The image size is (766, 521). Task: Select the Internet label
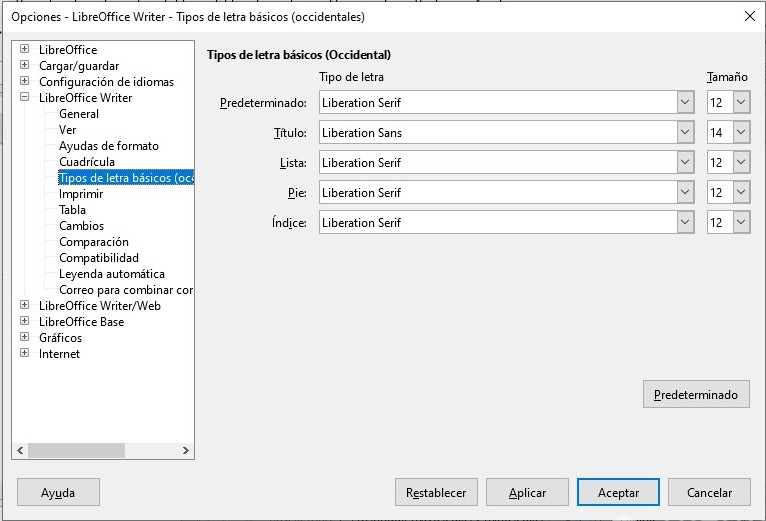coord(59,354)
